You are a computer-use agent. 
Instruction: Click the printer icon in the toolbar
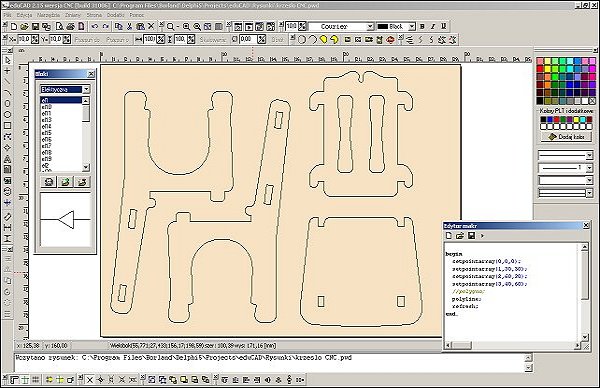[70, 26]
